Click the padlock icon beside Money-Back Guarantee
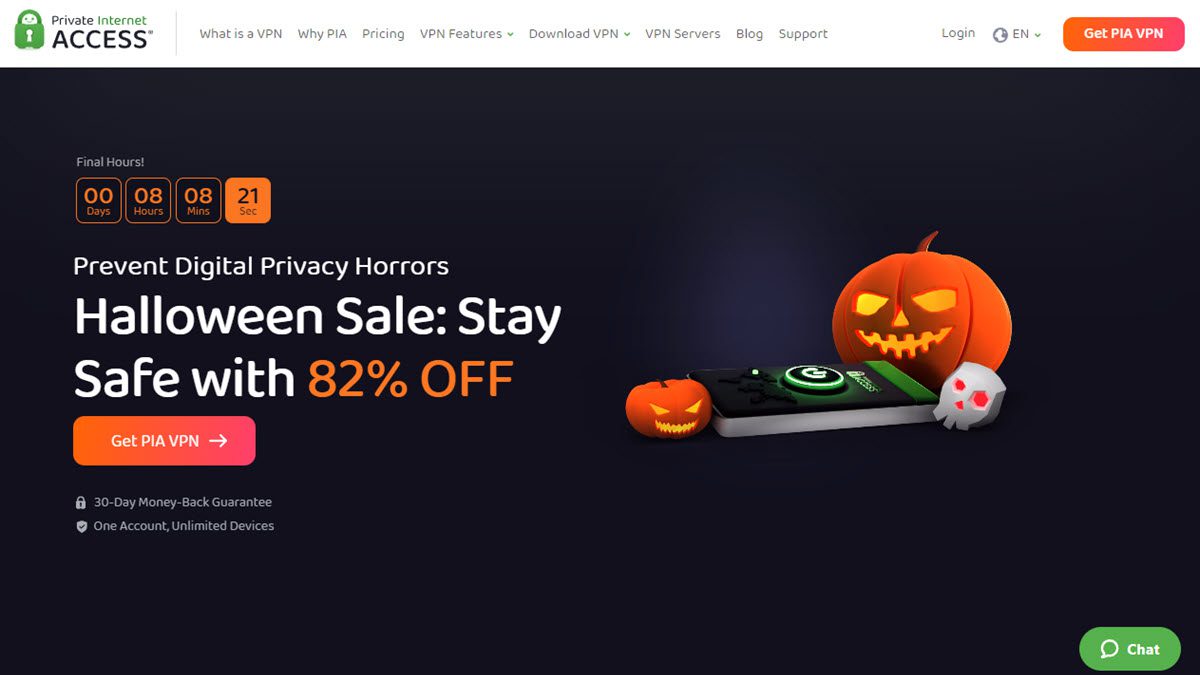 82,503
